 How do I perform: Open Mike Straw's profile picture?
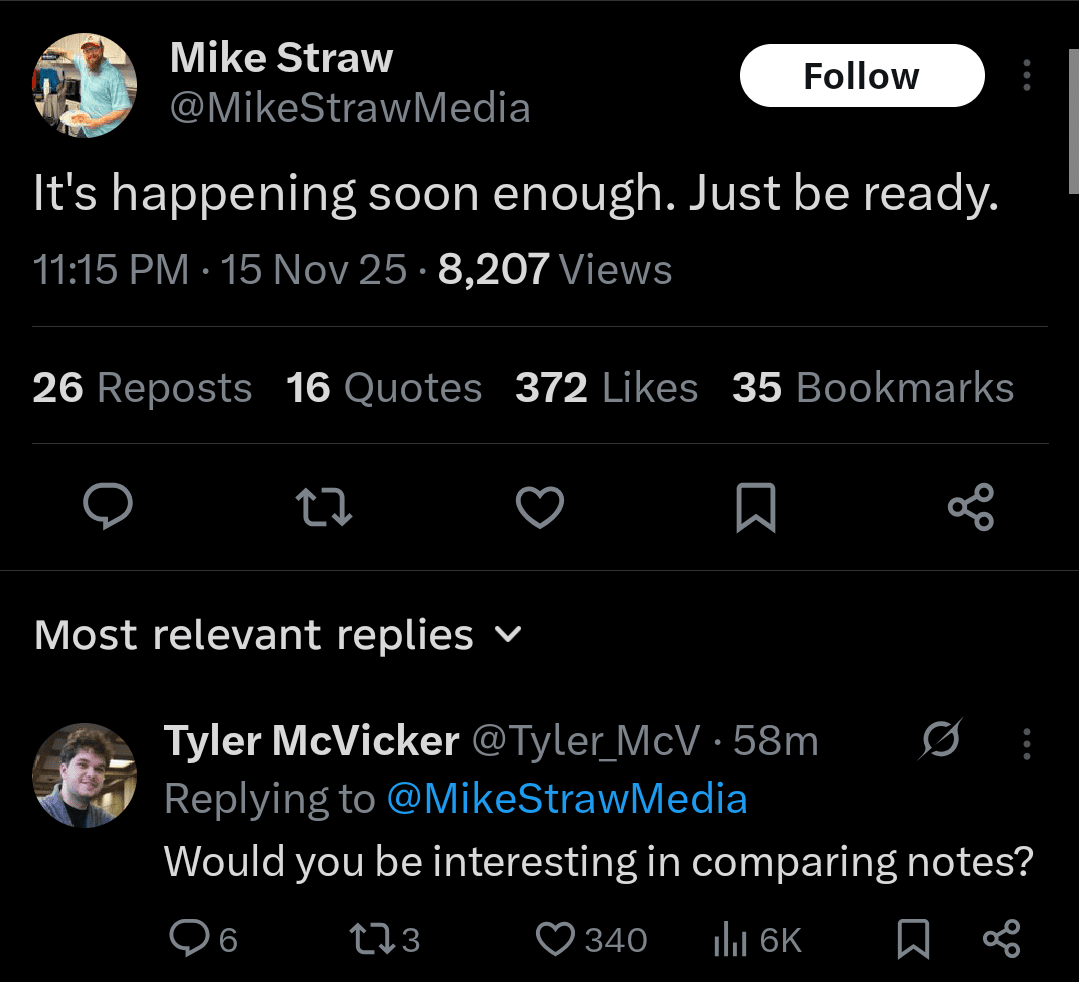[x=85, y=85]
